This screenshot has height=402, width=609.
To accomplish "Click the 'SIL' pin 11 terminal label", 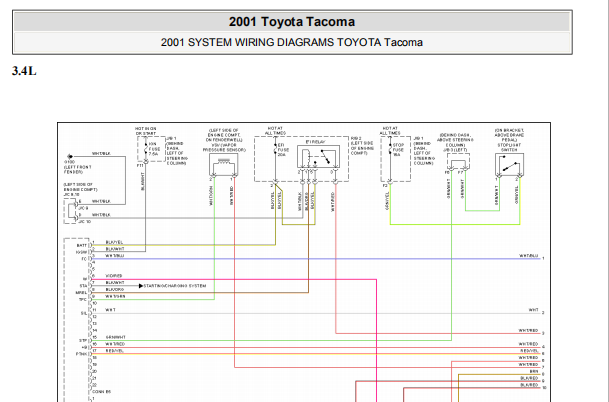I will (84, 313).
